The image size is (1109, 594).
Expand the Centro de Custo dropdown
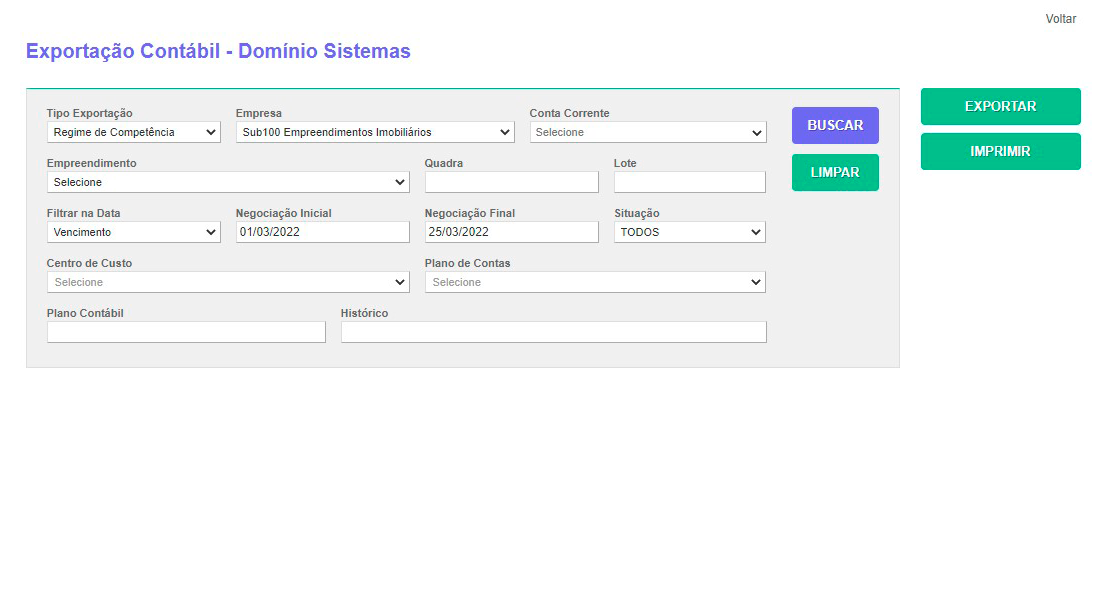point(228,282)
